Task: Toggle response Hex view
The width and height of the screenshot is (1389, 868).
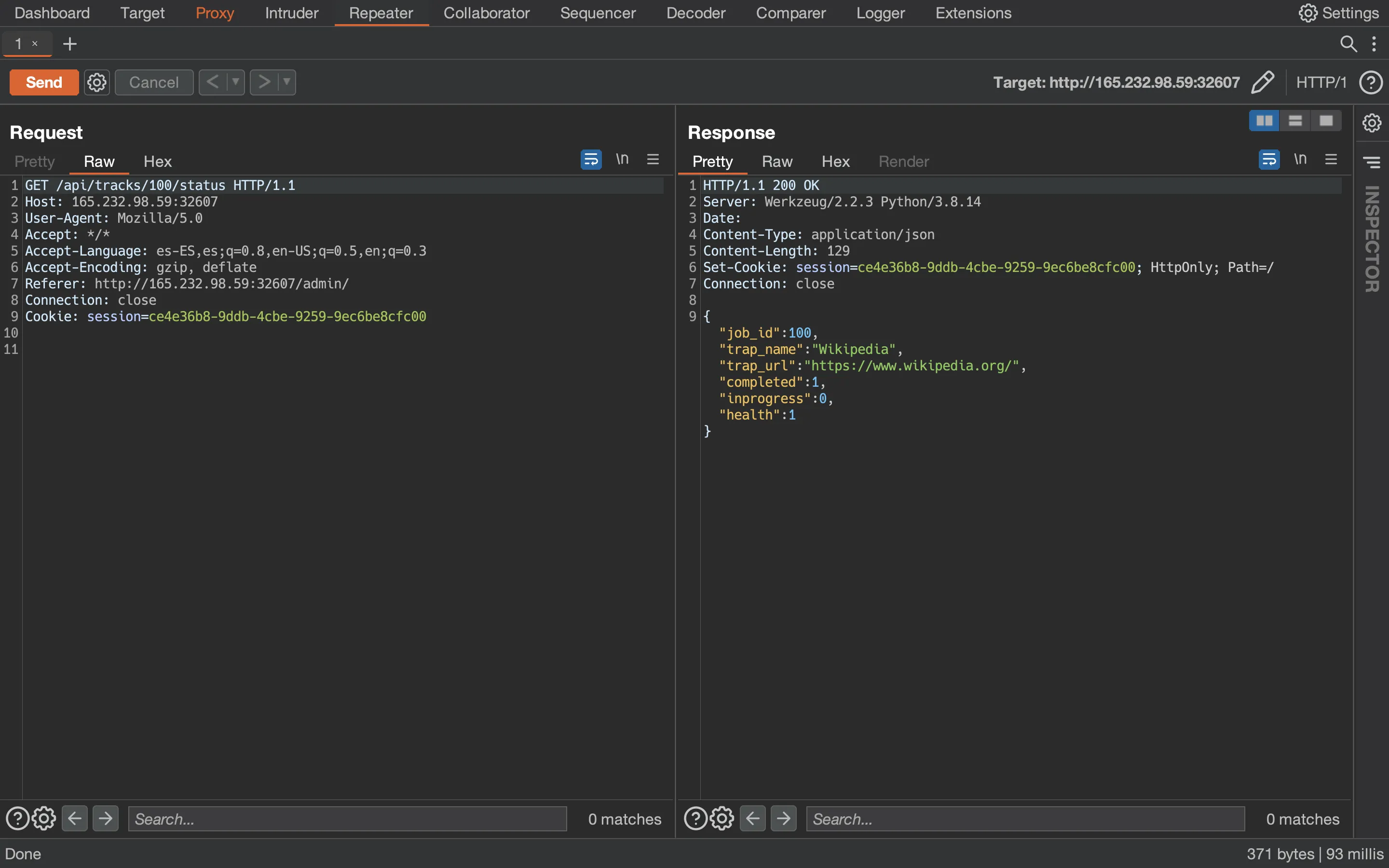Action: [x=835, y=161]
